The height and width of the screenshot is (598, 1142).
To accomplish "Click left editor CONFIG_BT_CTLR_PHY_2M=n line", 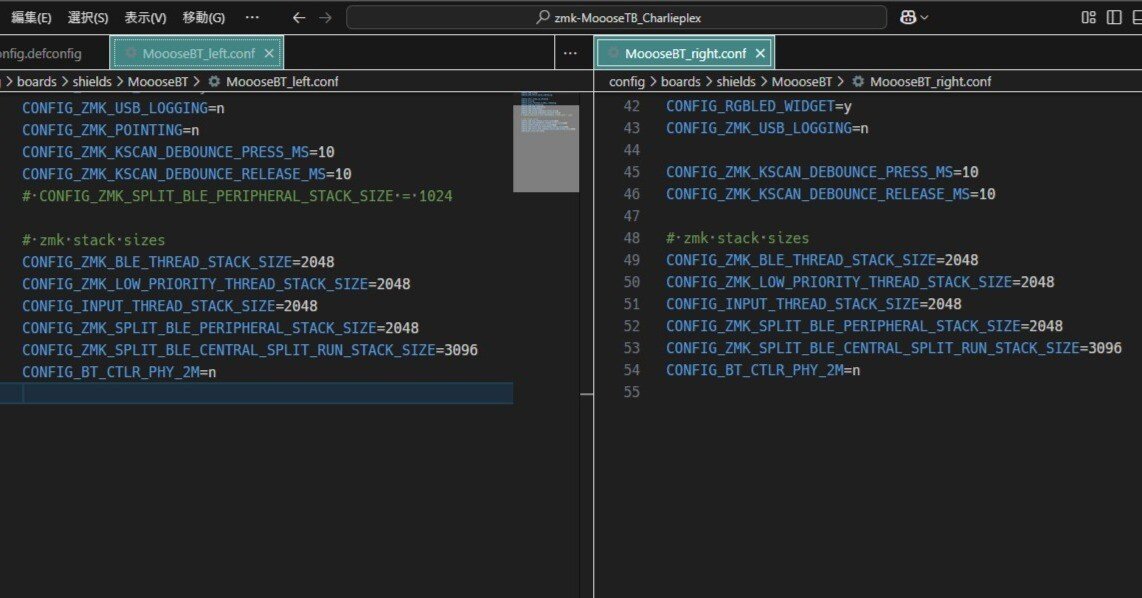I will 119,372.
